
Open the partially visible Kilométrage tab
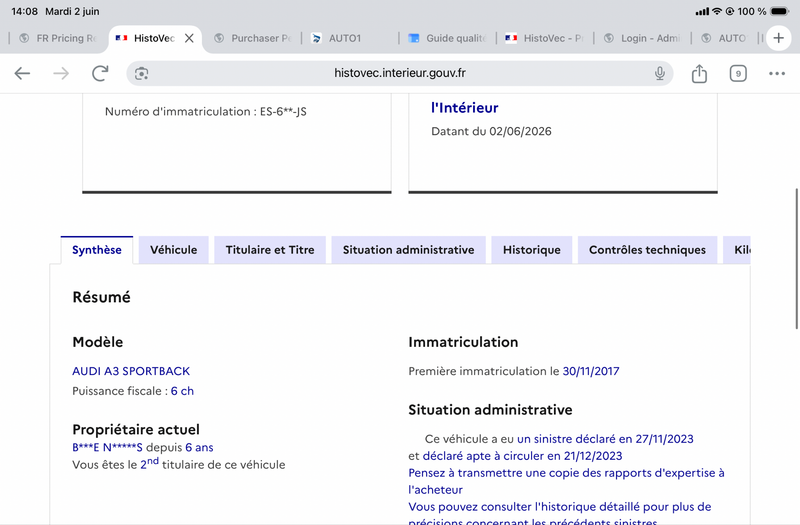click(737, 250)
